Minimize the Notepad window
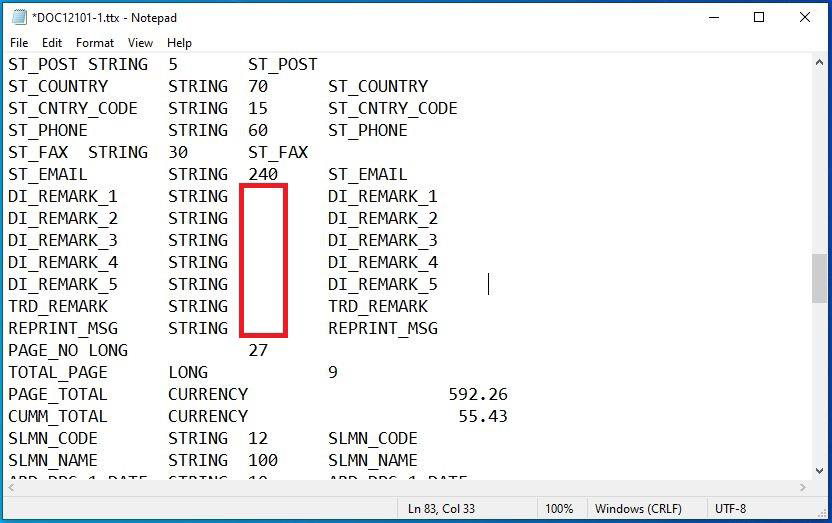The height and width of the screenshot is (523, 832). pyautogui.click(x=714, y=17)
